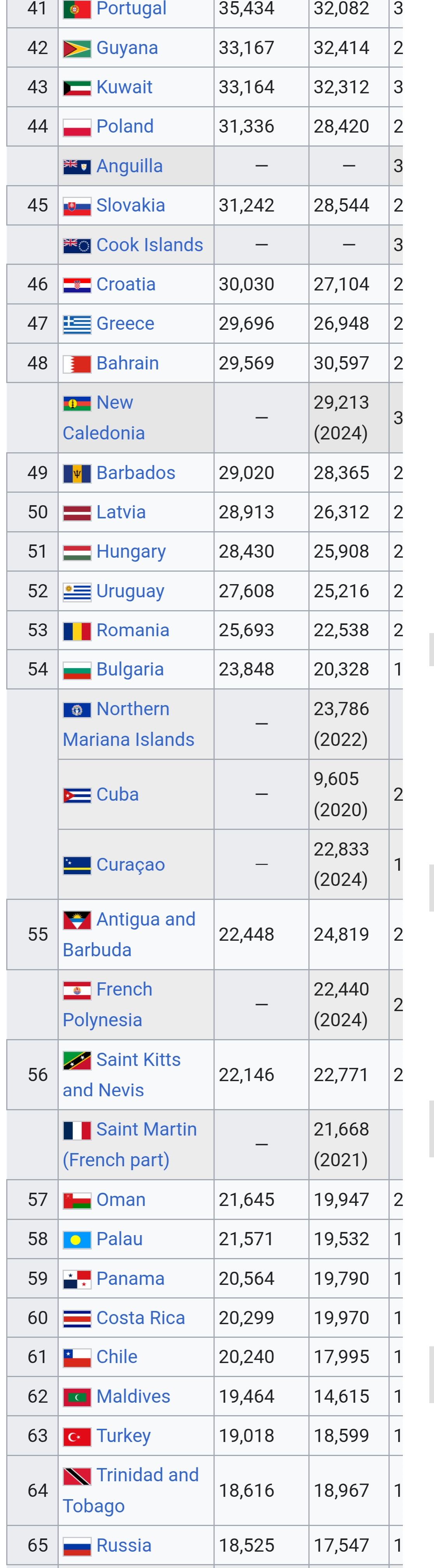The height and width of the screenshot is (1568, 434).
Task: Open the Curaçao link
Action: (x=130, y=865)
